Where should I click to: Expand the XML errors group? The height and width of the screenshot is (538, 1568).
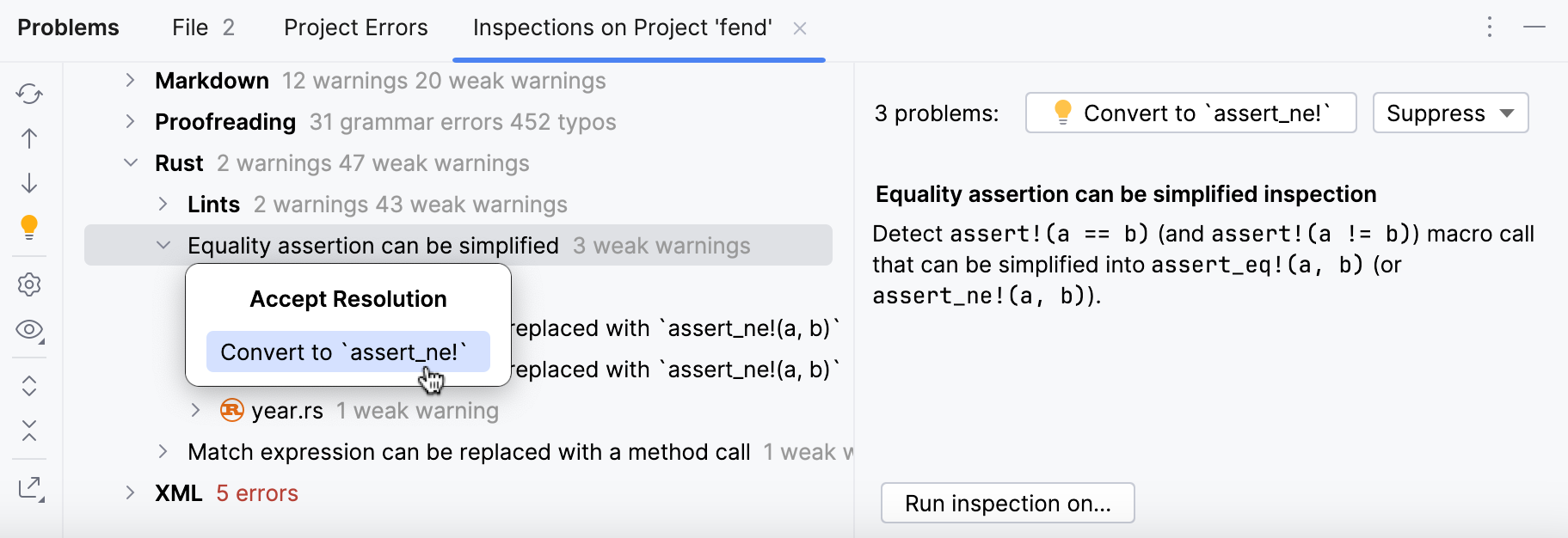pos(130,492)
